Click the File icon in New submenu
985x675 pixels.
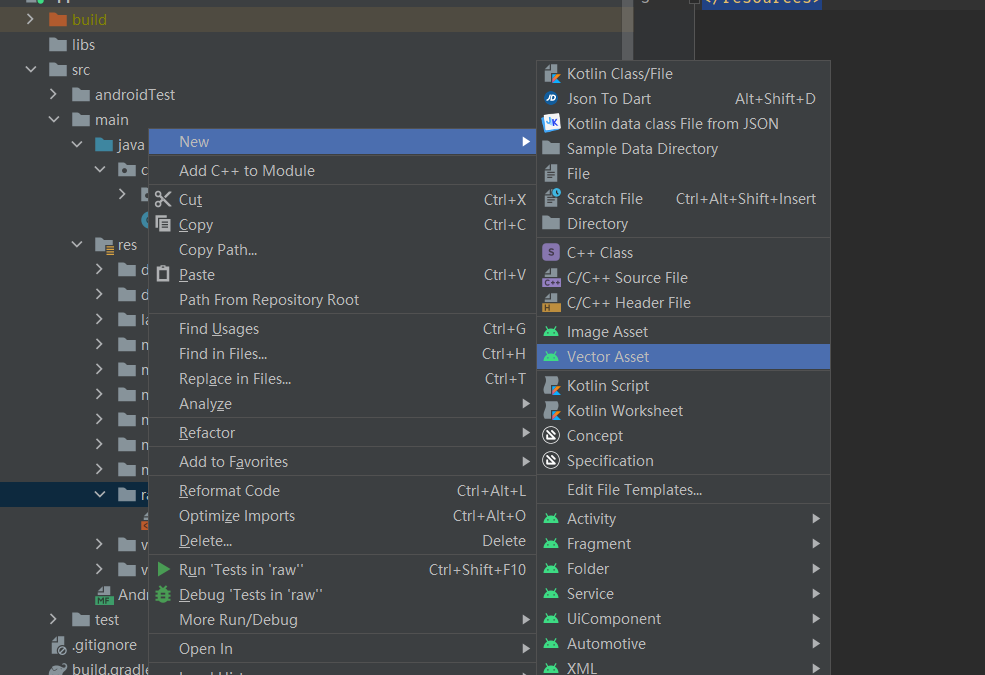[551, 173]
